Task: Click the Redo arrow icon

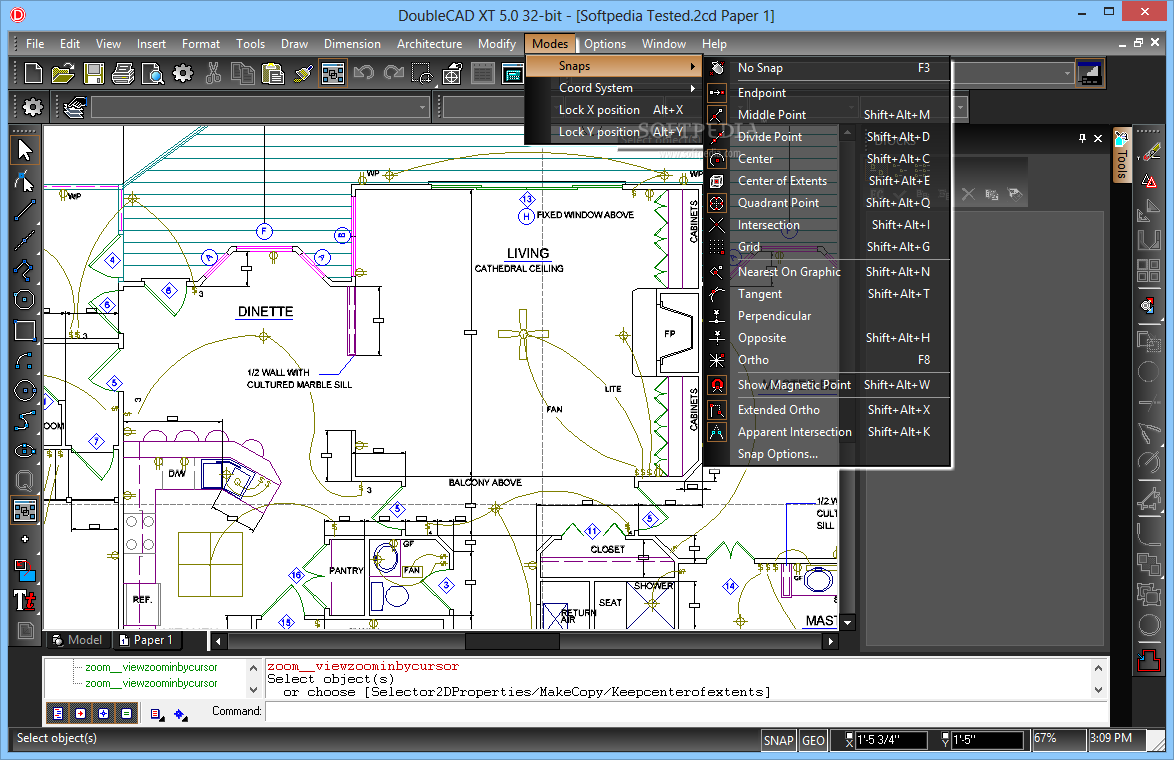Action: [x=393, y=73]
